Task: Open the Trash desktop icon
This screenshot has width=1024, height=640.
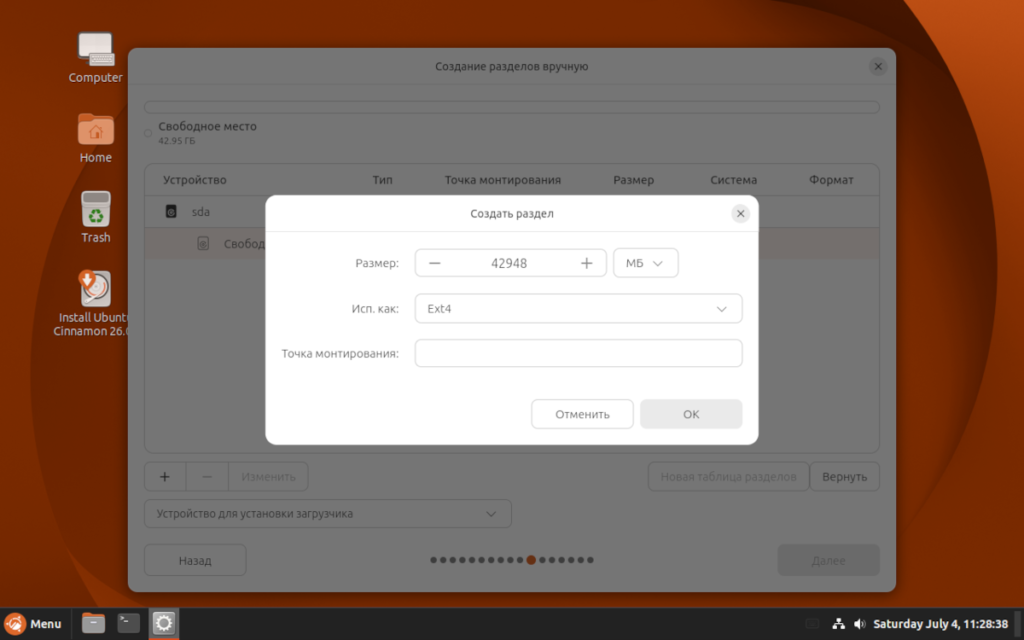Action: pos(95,217)
